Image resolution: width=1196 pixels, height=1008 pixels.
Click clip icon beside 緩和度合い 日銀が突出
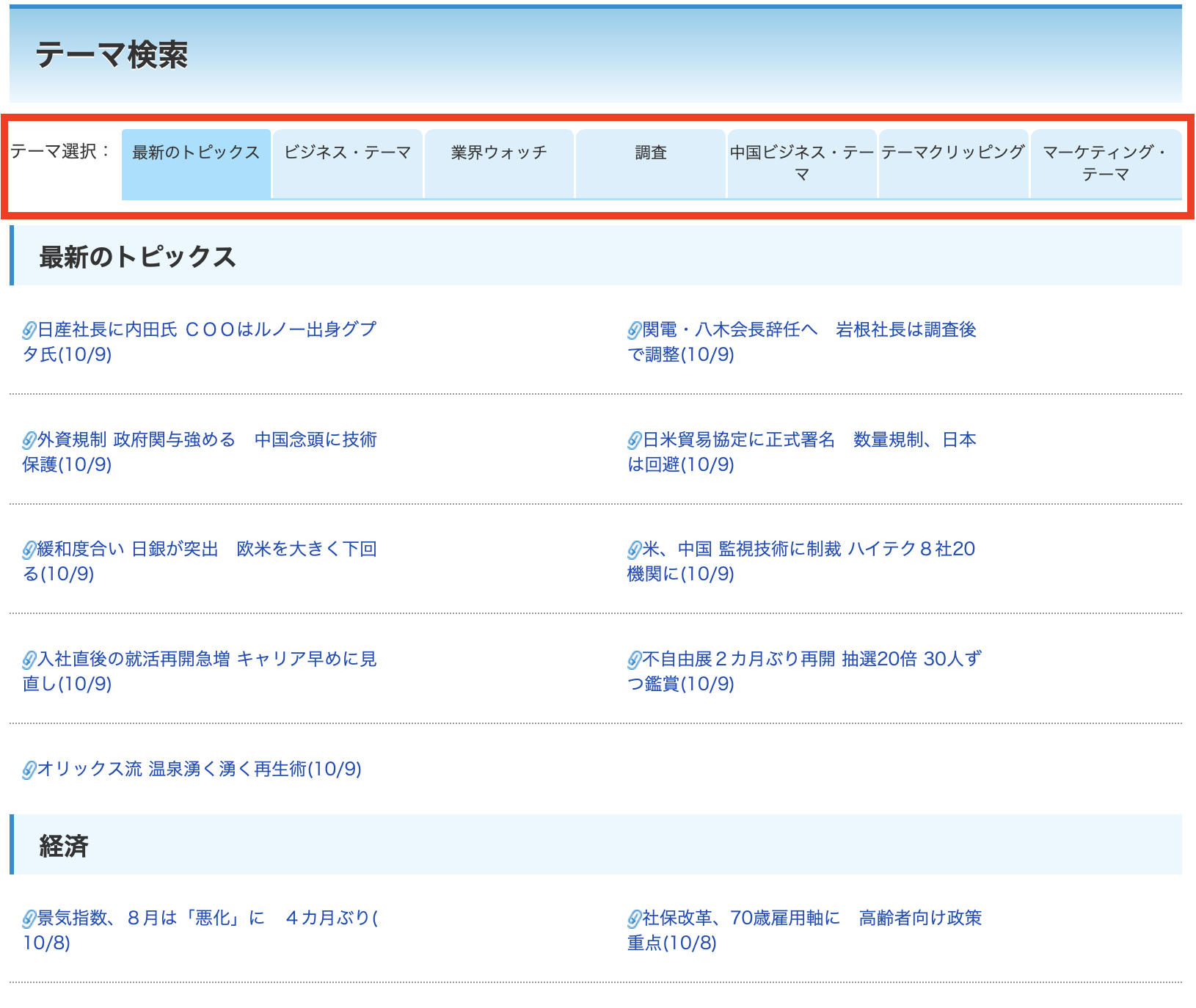pyautogui.click(x=29, y=549)
